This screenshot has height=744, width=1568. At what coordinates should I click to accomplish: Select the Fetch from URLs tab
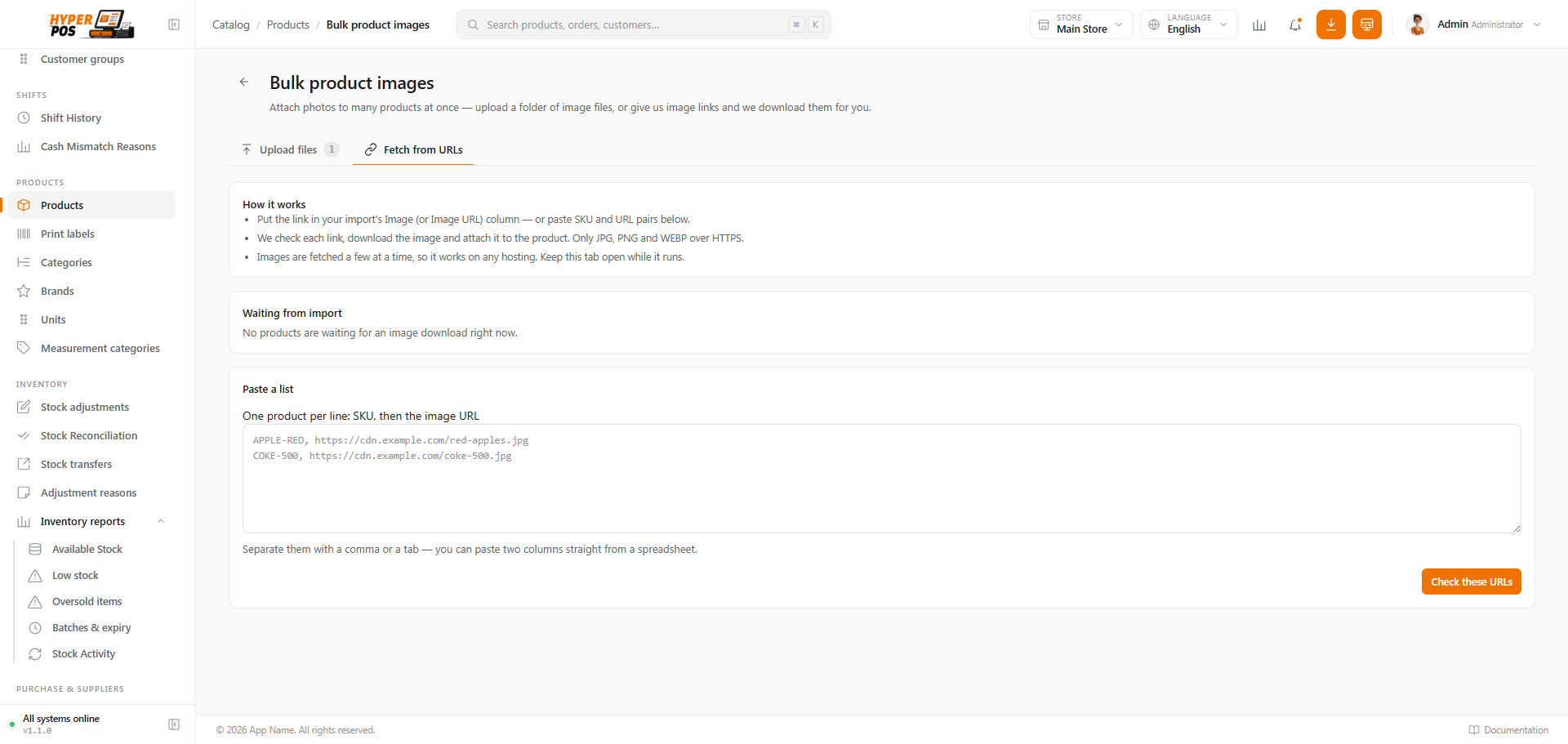[x=413, y=149]
